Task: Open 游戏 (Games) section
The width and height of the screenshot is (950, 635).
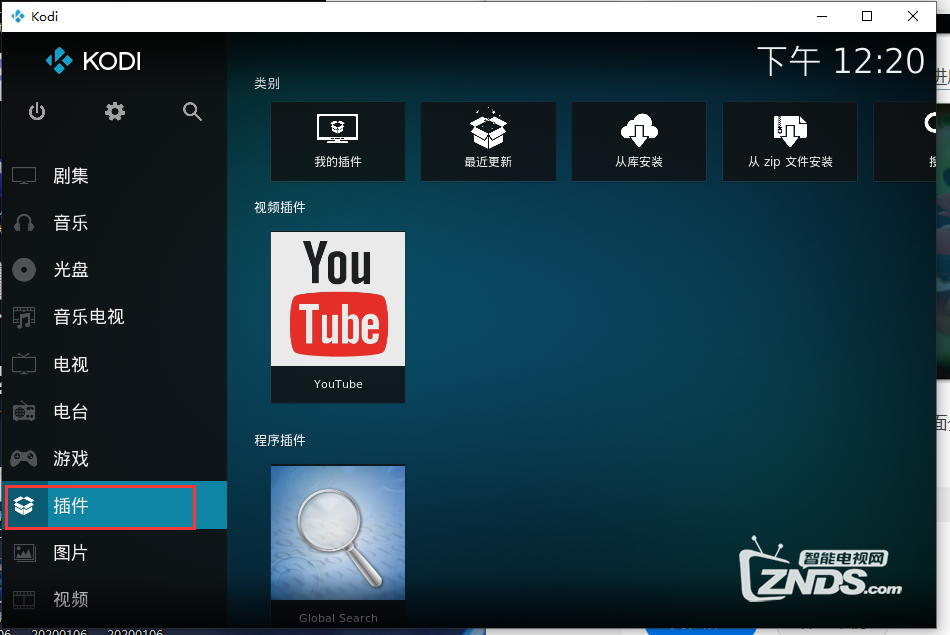Action: [x=71, y=459]
